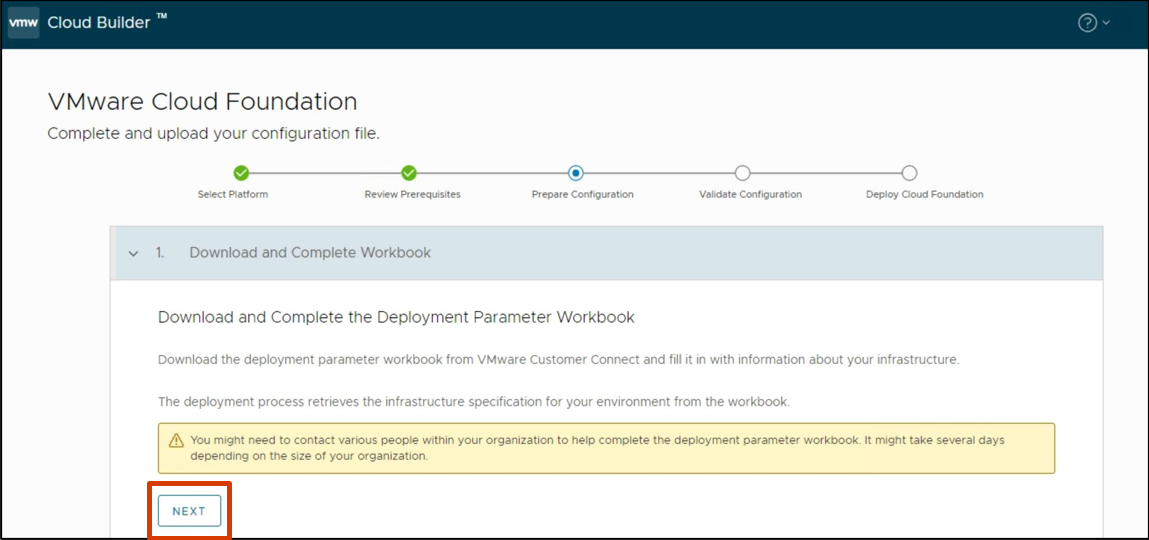The width and height of the screenshot is (1149, 540).
Task: Click the completed Review Prerequisites step circle
Action: [409, 173]
